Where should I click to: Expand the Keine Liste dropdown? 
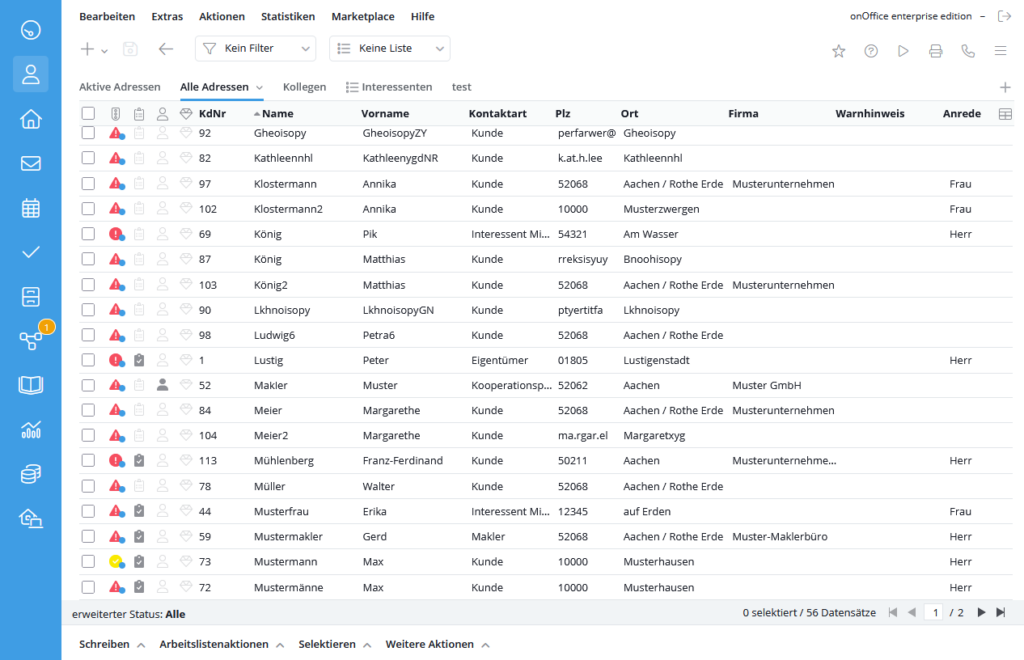point(389,49)
